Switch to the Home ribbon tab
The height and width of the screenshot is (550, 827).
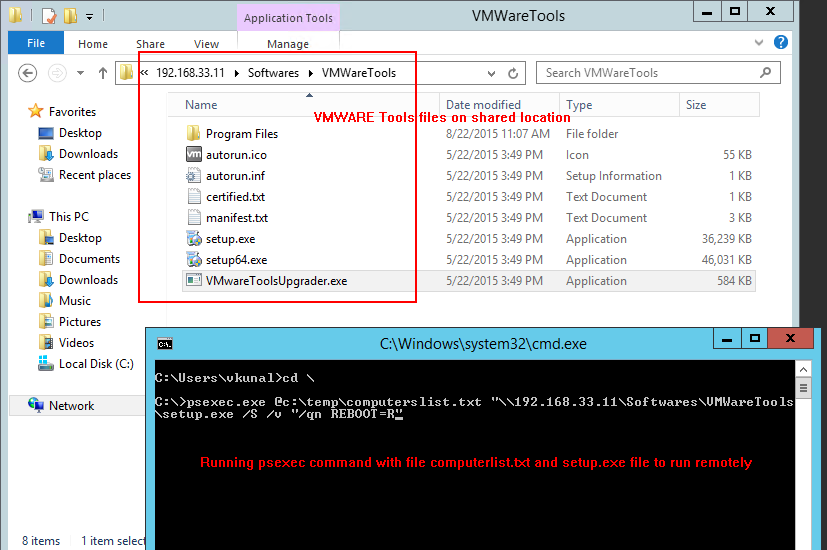tap(93, 44)
